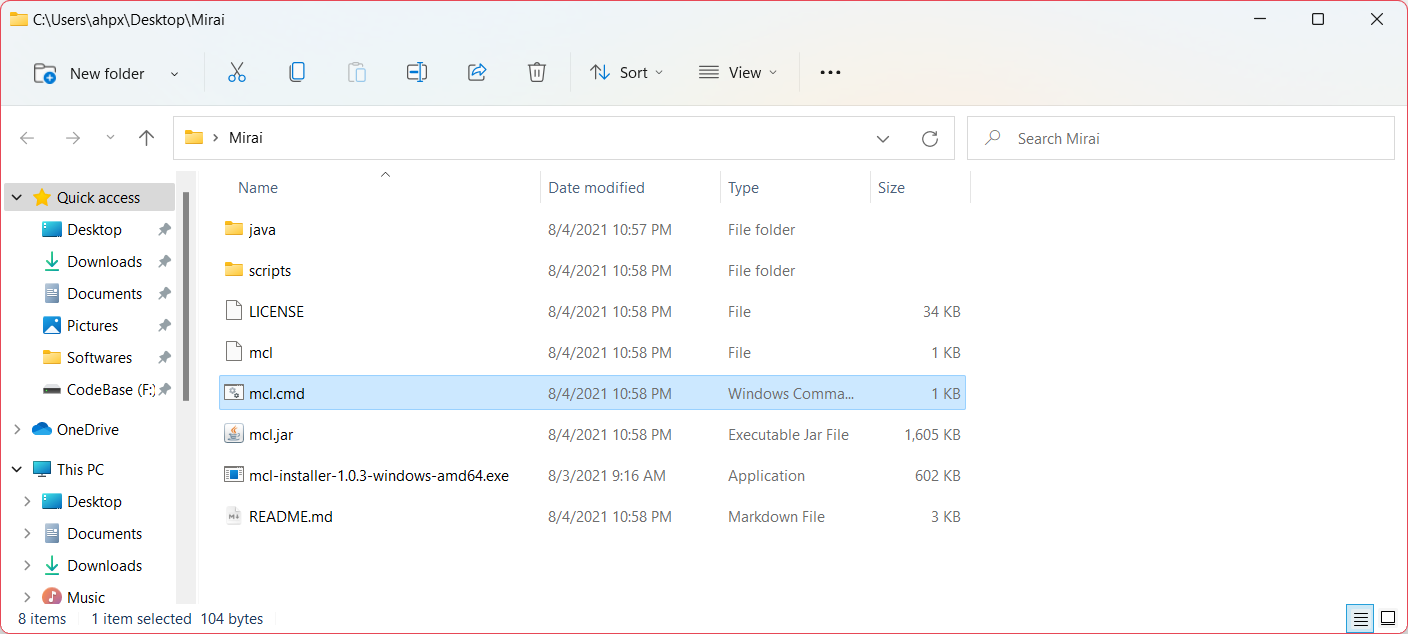Click the Share icon in toolbar

477,72
